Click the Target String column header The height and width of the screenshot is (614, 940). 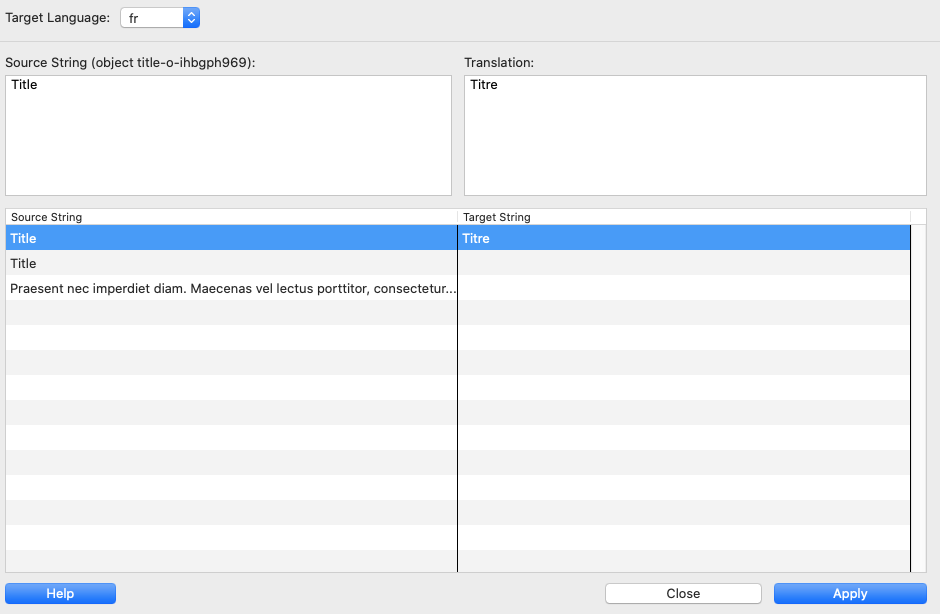(683, 217)
